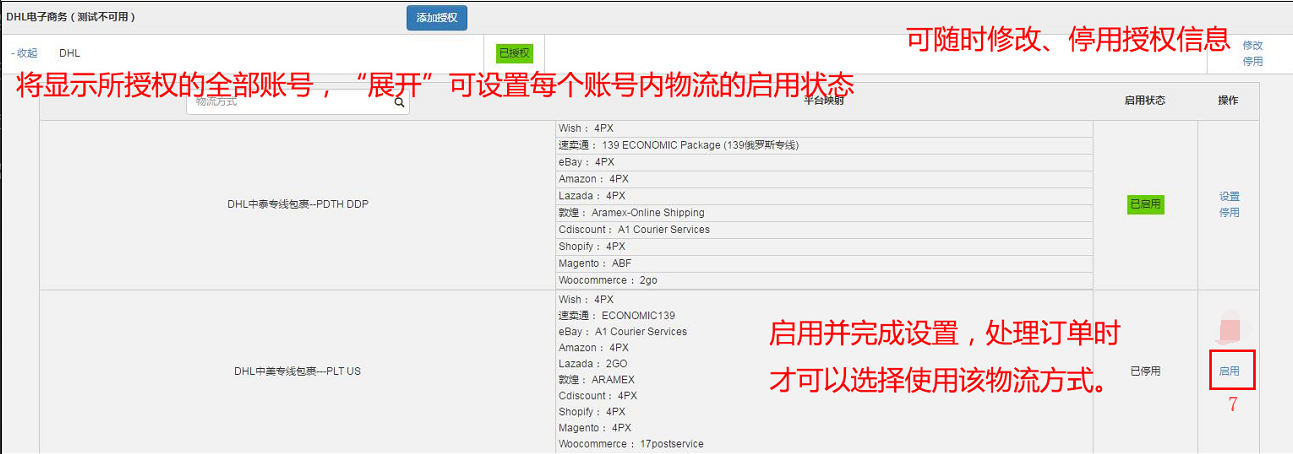Focus the 物流方式 search input field
Image resolution: width=1293 pixels, height=454 pixels.
[298, 102]
